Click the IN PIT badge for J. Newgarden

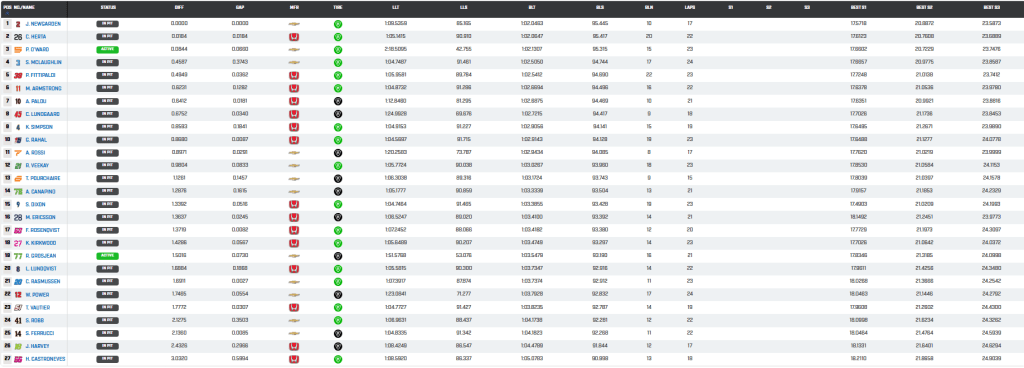[x=107, y=23]
